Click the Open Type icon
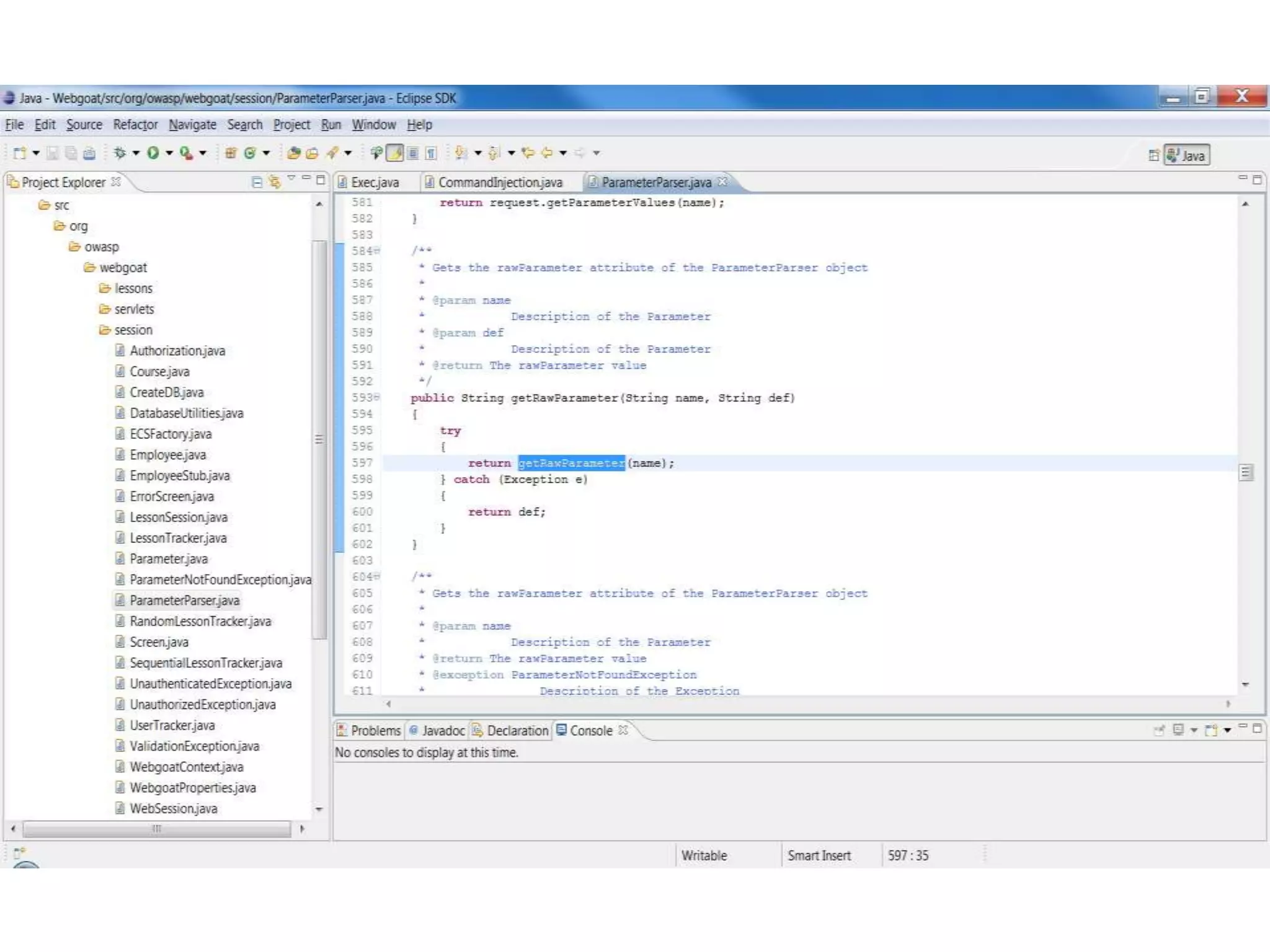Image resolution: width=1270 pixels, height=952 pixels. 294,152
